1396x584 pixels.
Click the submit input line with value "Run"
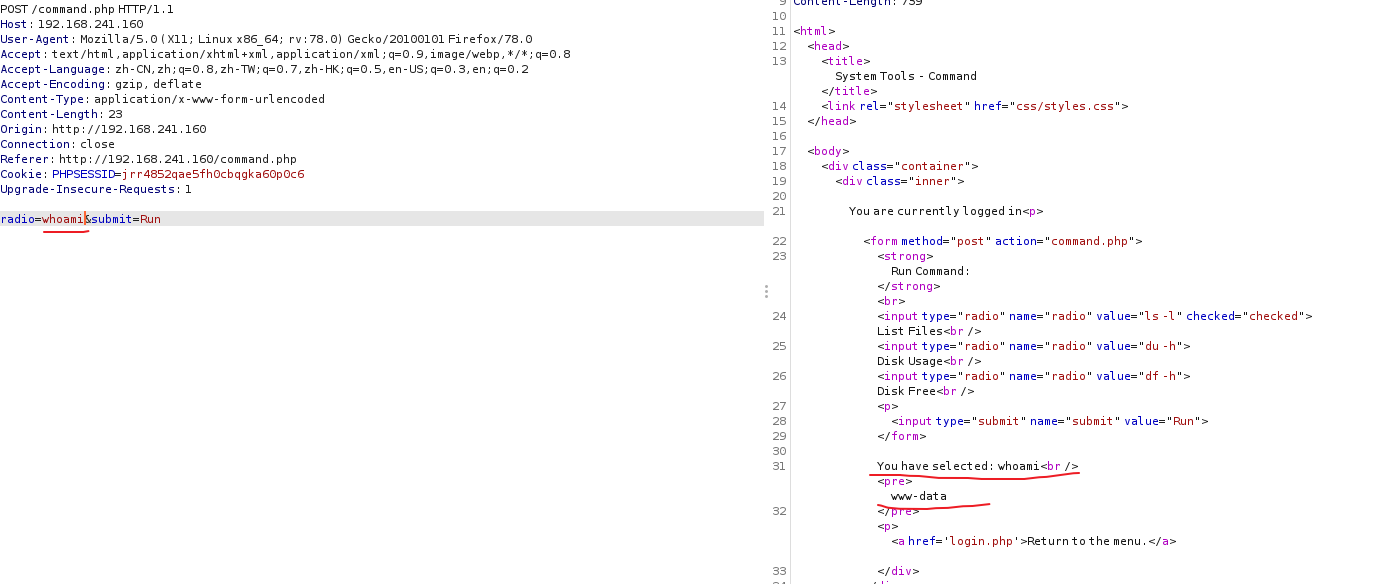pos(1050,421)
